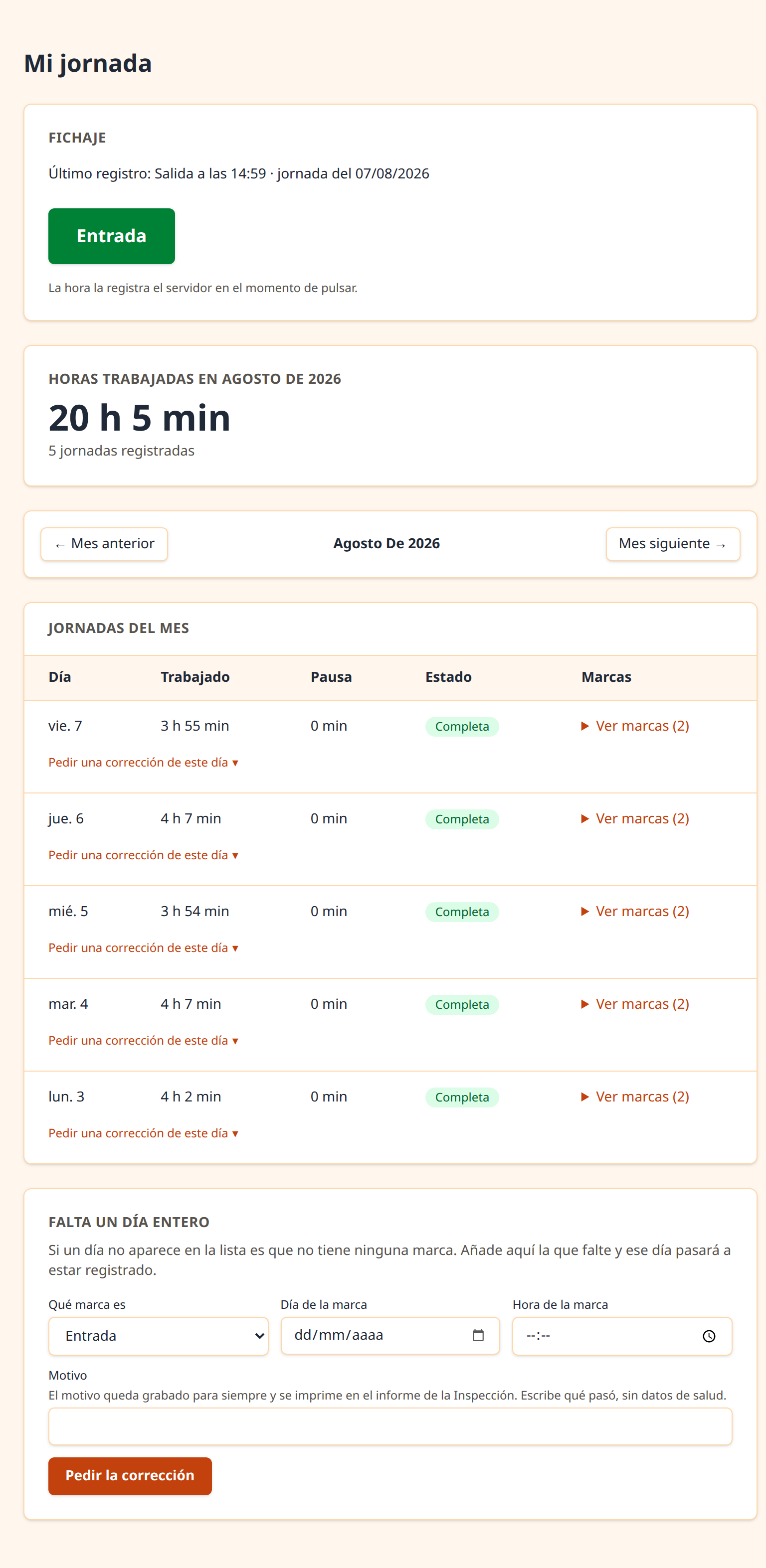Viewport: 766px width, 1568px height.
Task: Expand Ver marcas for jue. 6
Action: [x=635, y=819]
